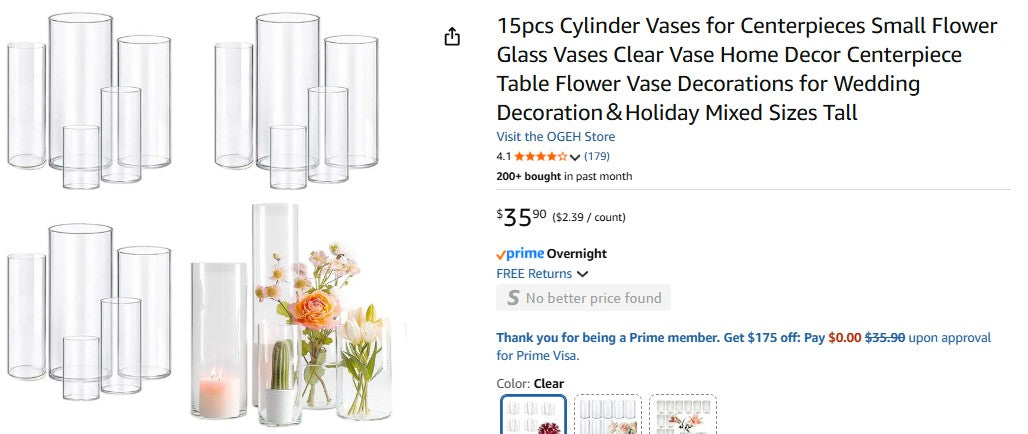The image size is (1028, 434).
Task: Open the FREE Returns details
Action: 534,274
